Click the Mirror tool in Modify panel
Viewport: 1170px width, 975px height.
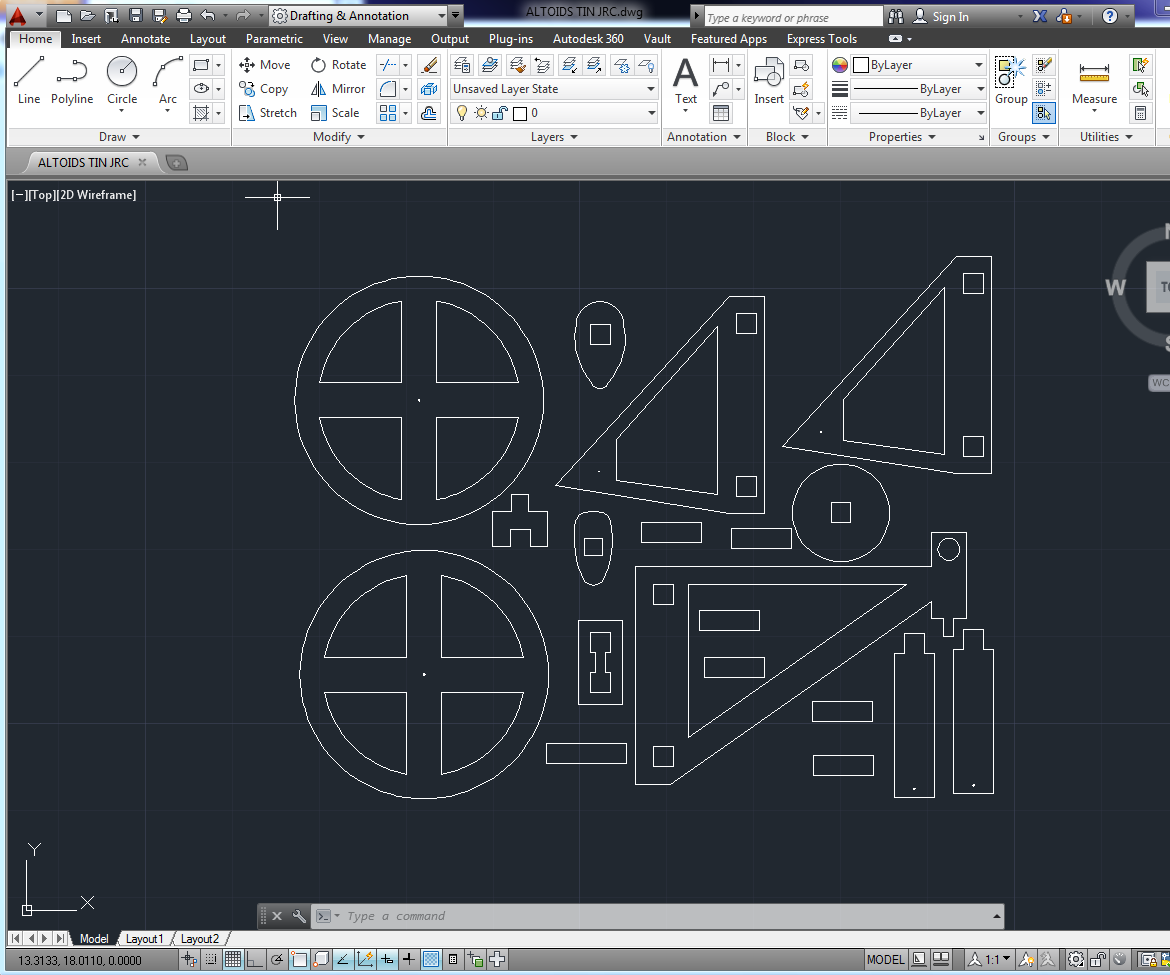[x=338, y=89]
